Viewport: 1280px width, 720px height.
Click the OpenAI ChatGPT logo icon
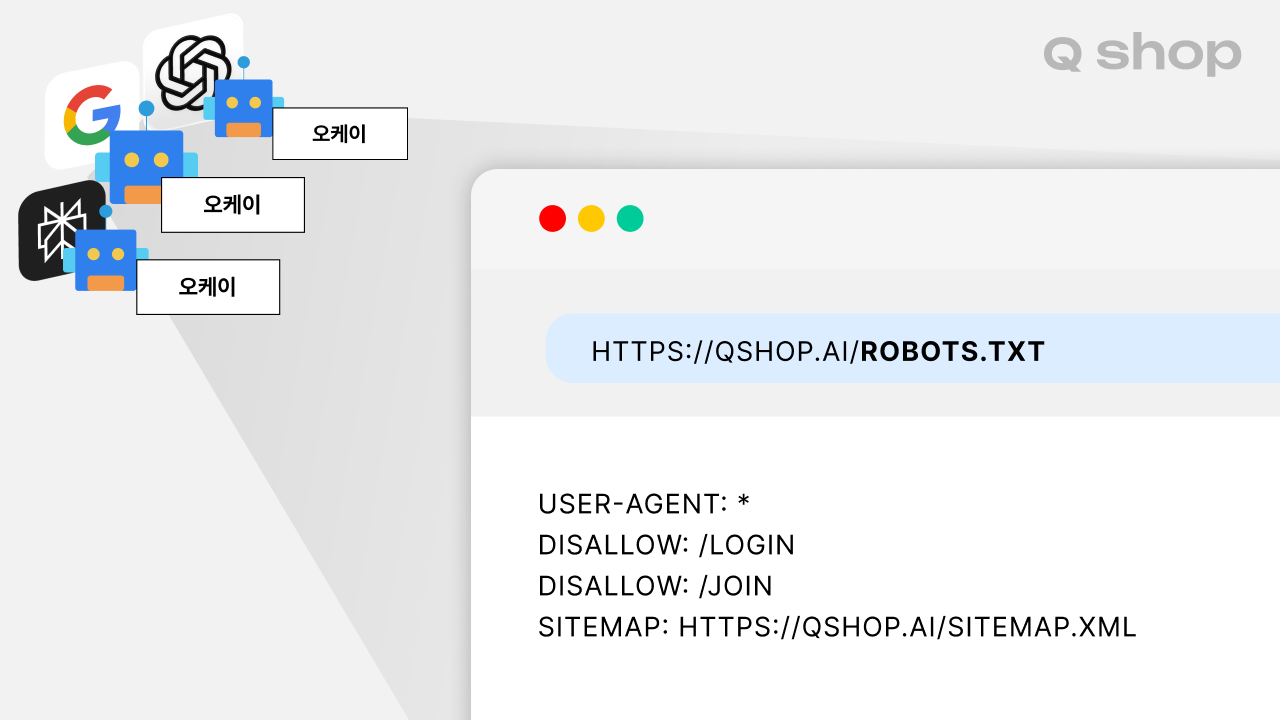193,71
